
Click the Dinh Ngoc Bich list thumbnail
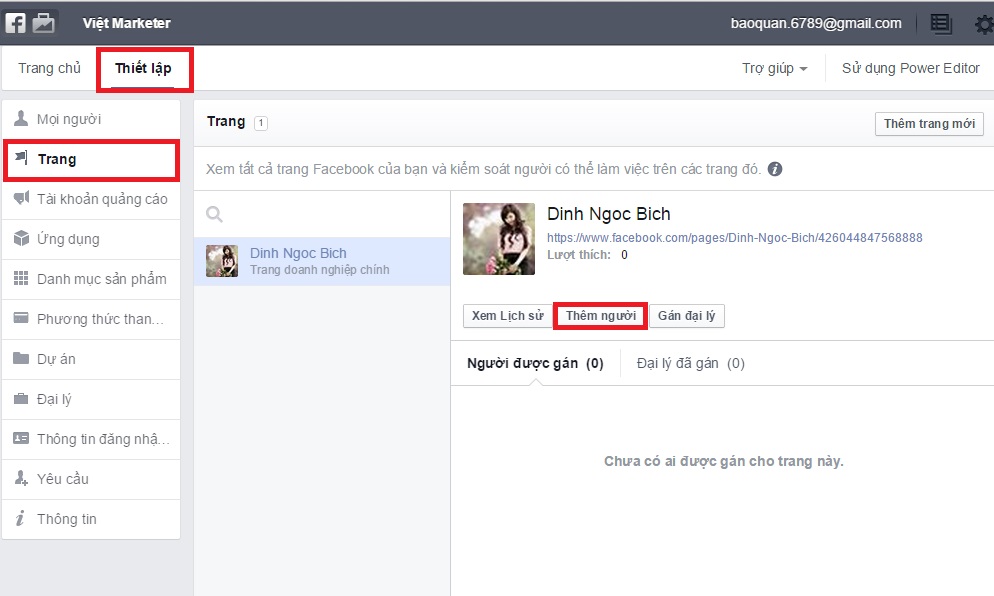point(222,261)
